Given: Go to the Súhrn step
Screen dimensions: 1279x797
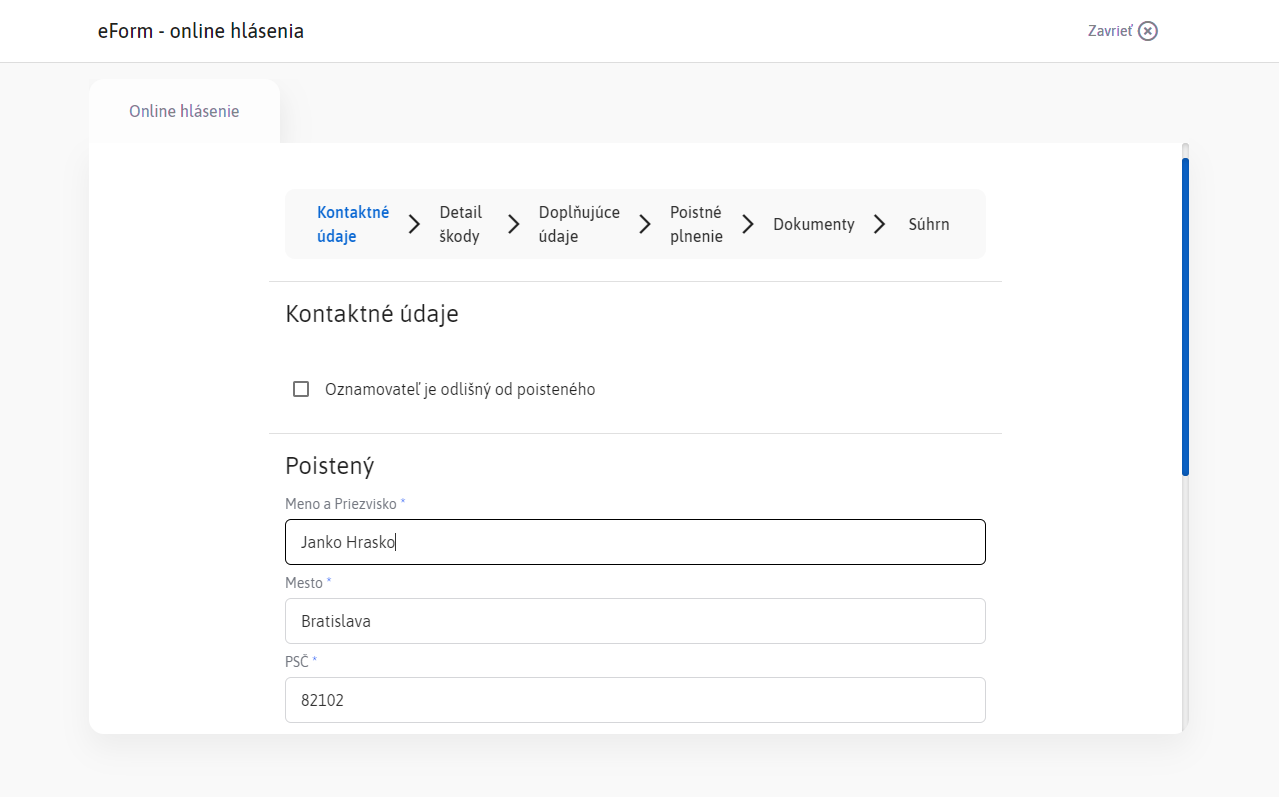Looking at the screenshot, I should (929, 224).
